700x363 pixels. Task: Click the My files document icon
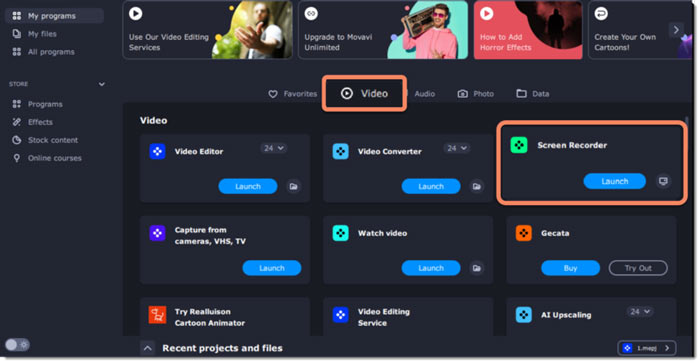pos(17,34)
